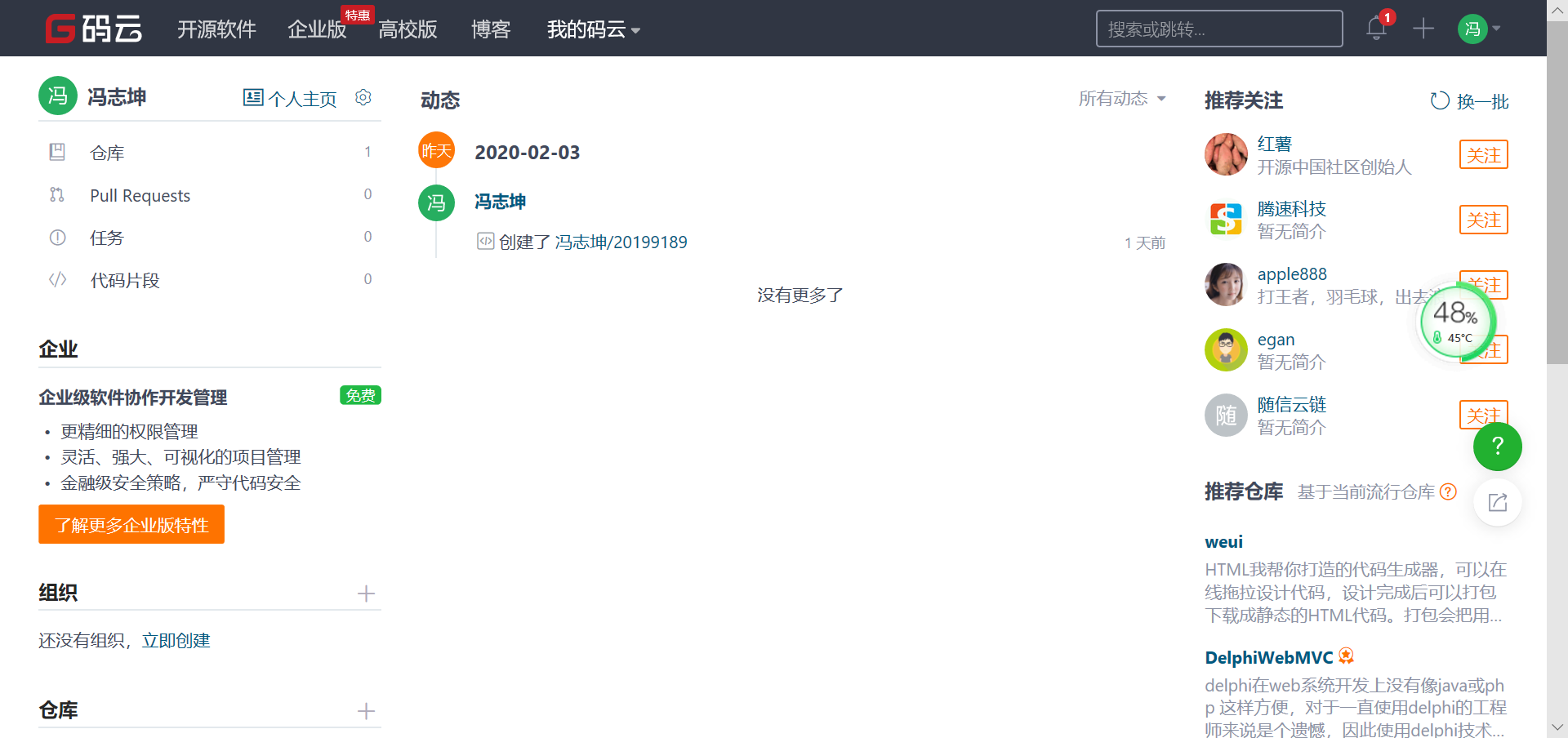This screenshot has width=1568, height=738.
Task: Open the 冯 user avatar menu
Action: click(x=1472, y=29)
